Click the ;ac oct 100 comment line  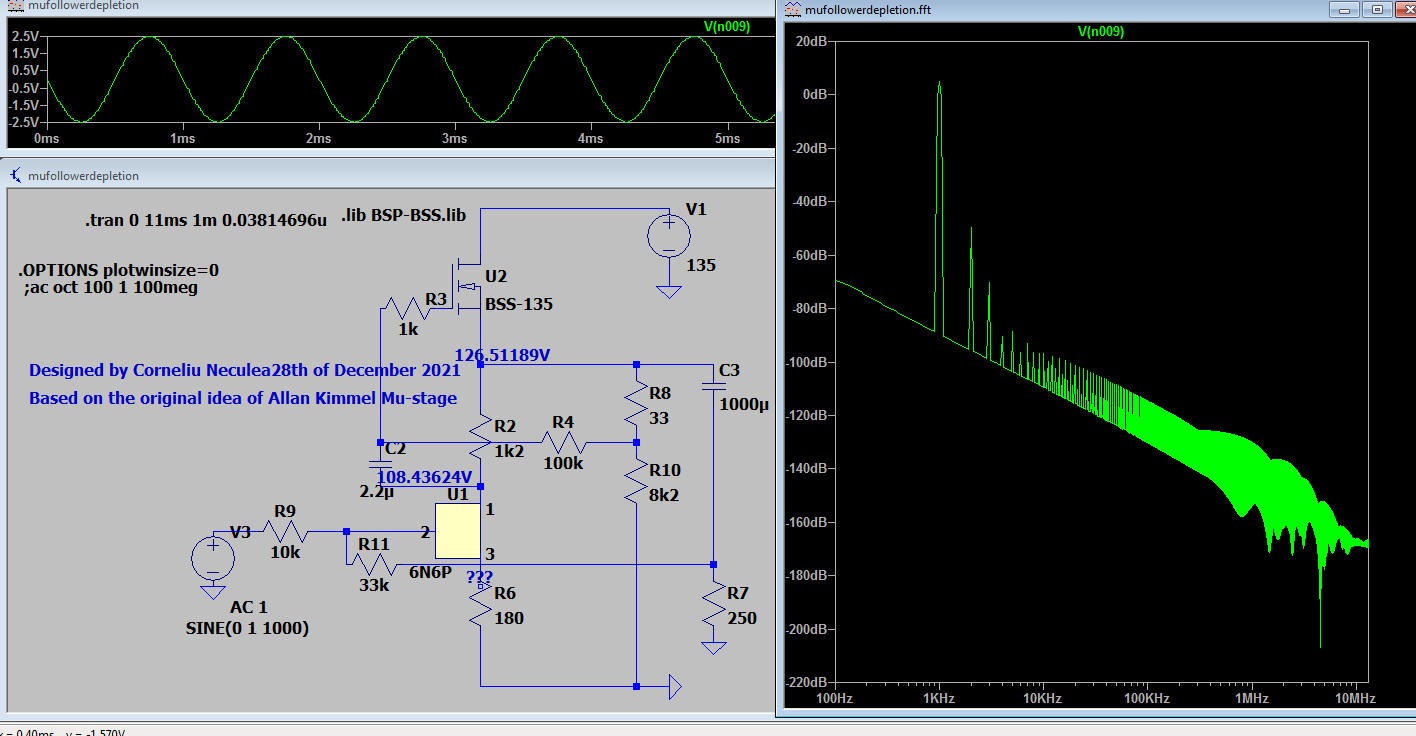click(110, 287)
